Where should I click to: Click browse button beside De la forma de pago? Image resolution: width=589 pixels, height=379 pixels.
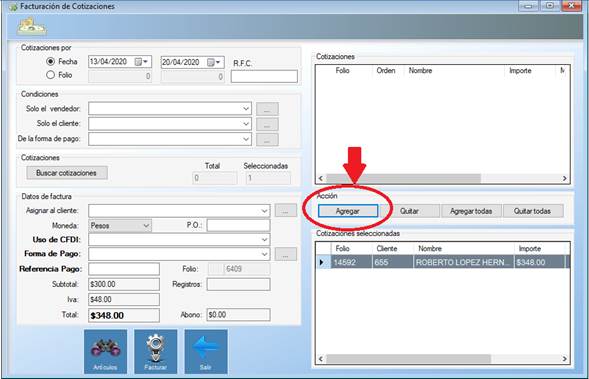tap(267, 139)
